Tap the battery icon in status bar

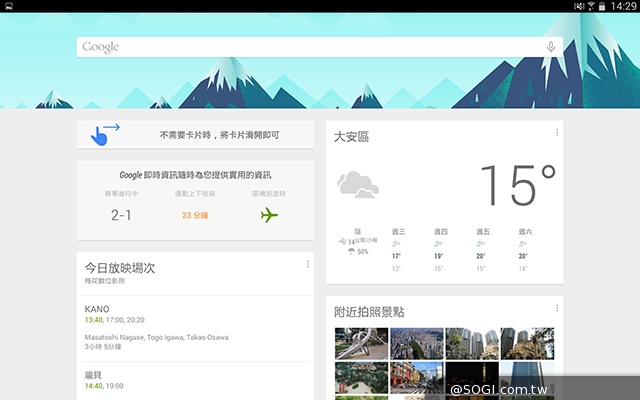[x=602, y=6]
